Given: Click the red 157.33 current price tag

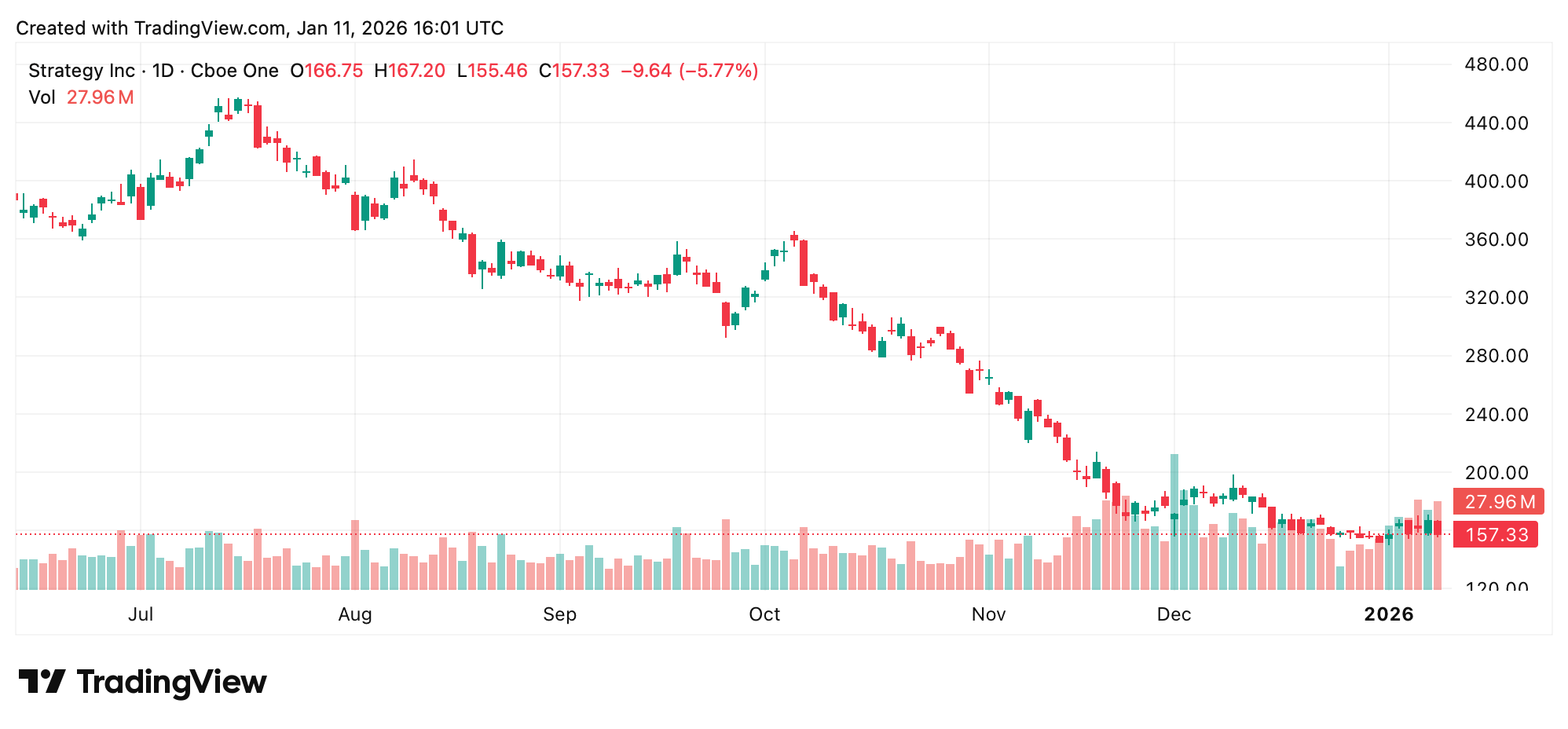Looking at the screenshot, I should [1496, 535].
